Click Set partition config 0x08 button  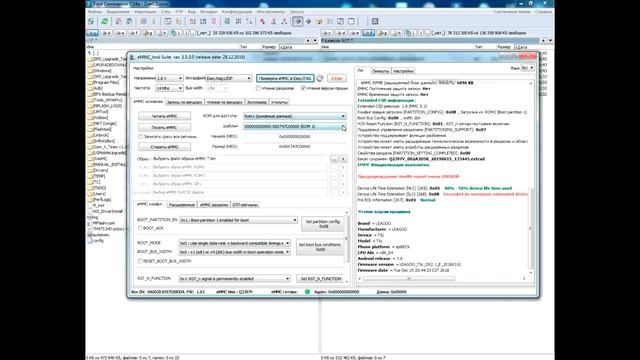323,224
